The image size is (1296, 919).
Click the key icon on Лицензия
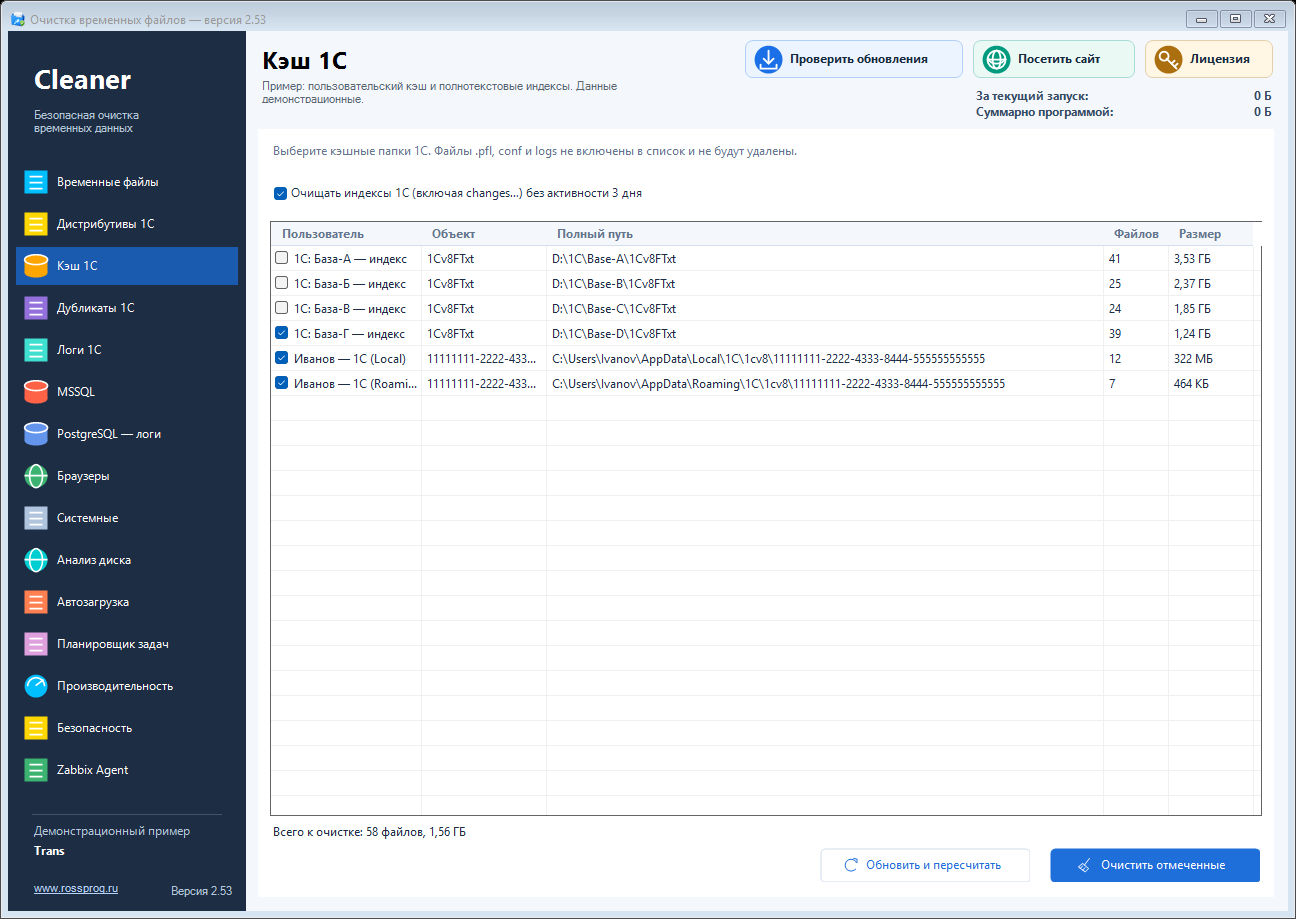click(1168, 59)
